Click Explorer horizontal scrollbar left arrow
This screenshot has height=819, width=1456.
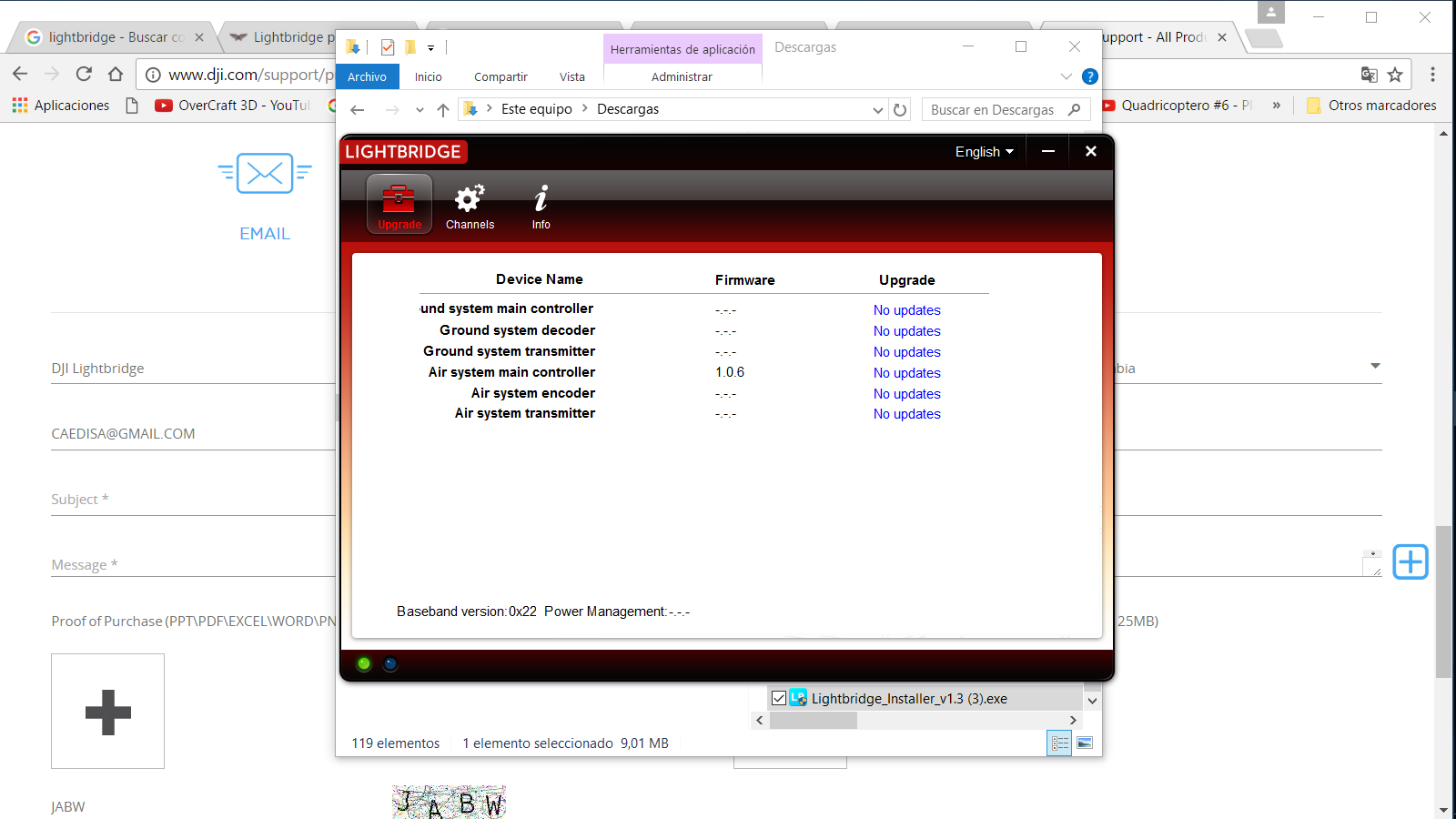pos(760,720)
